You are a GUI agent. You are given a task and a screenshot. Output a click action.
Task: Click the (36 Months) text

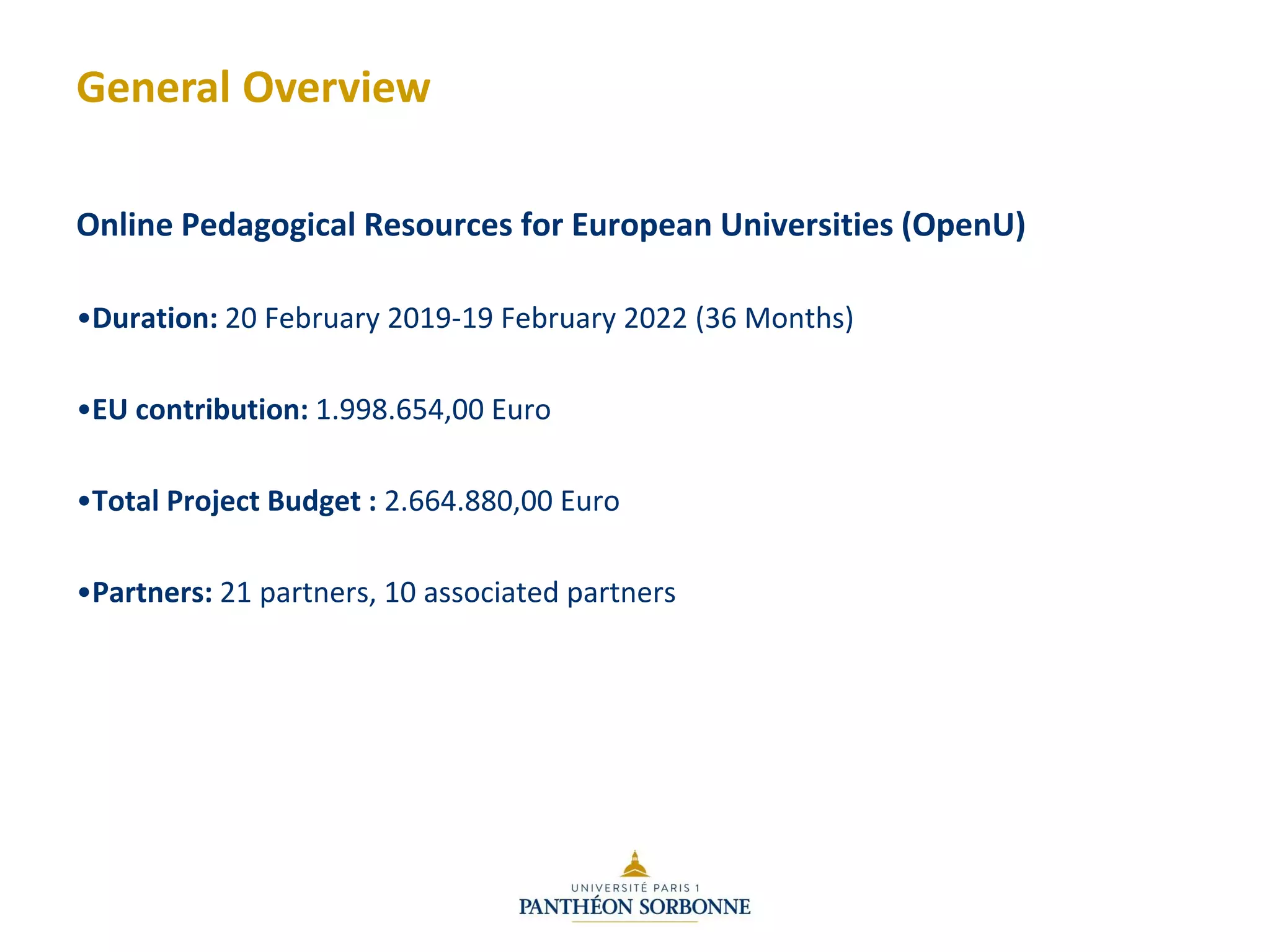[774, 318]
